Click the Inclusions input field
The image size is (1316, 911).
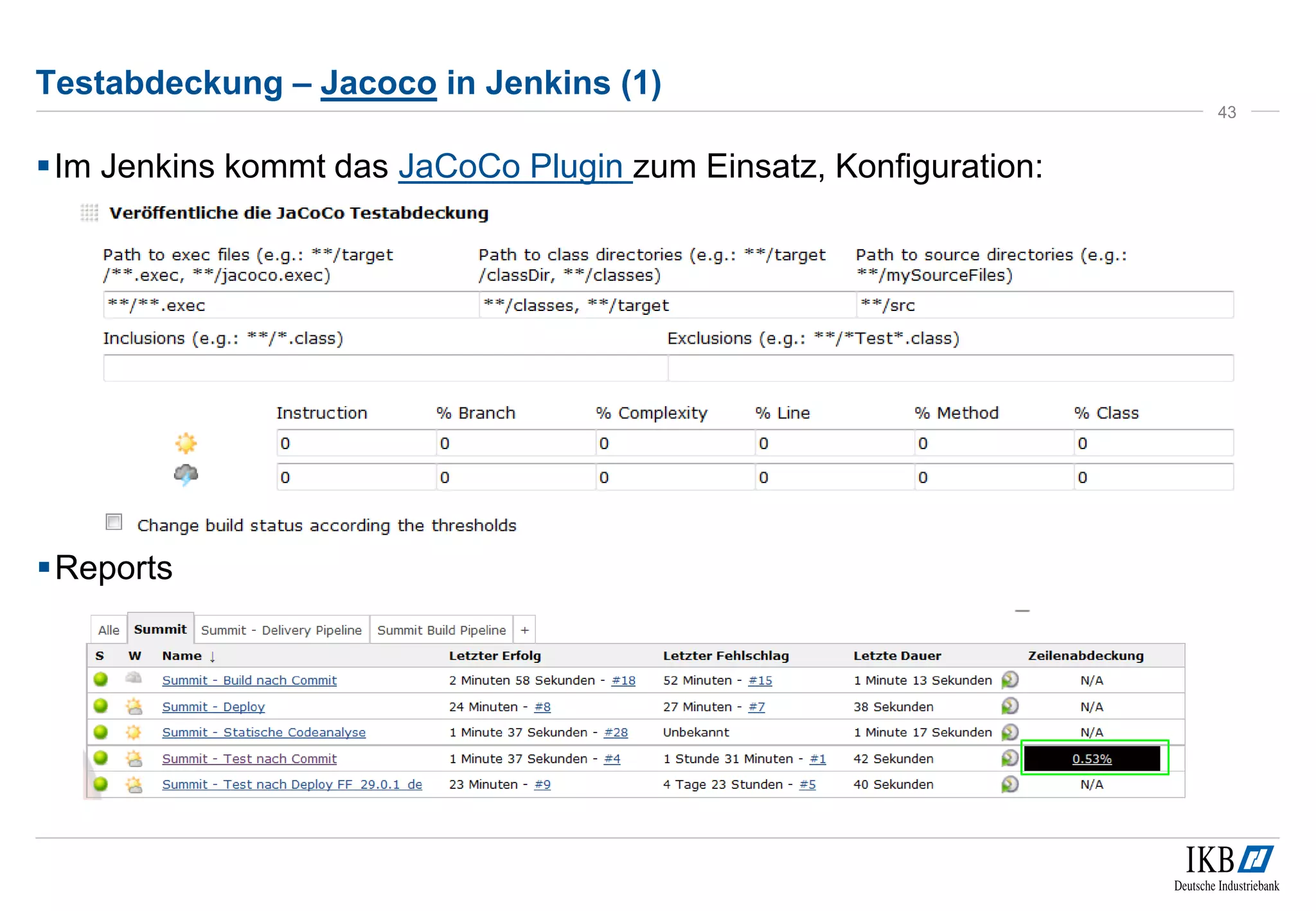click(386, 368)
